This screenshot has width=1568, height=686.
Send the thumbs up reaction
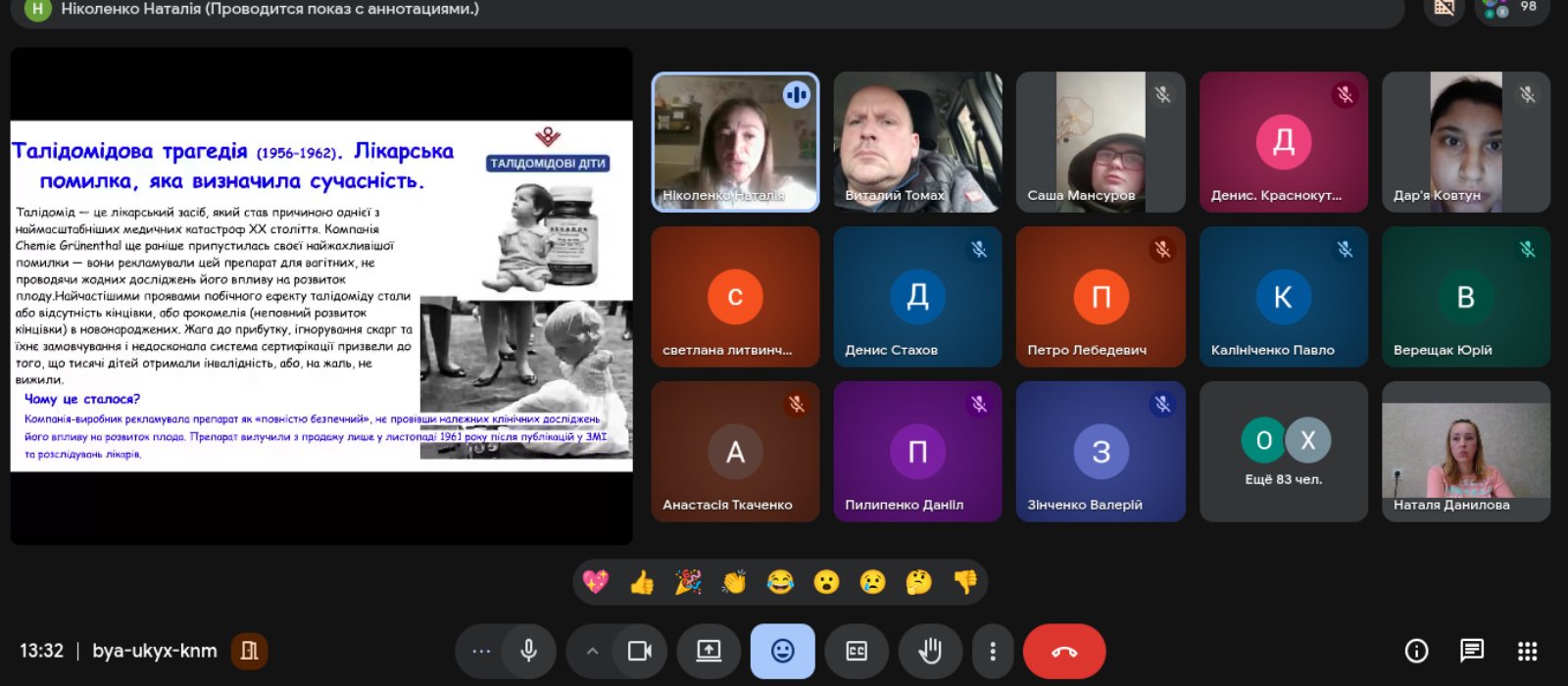pos(642,583)
